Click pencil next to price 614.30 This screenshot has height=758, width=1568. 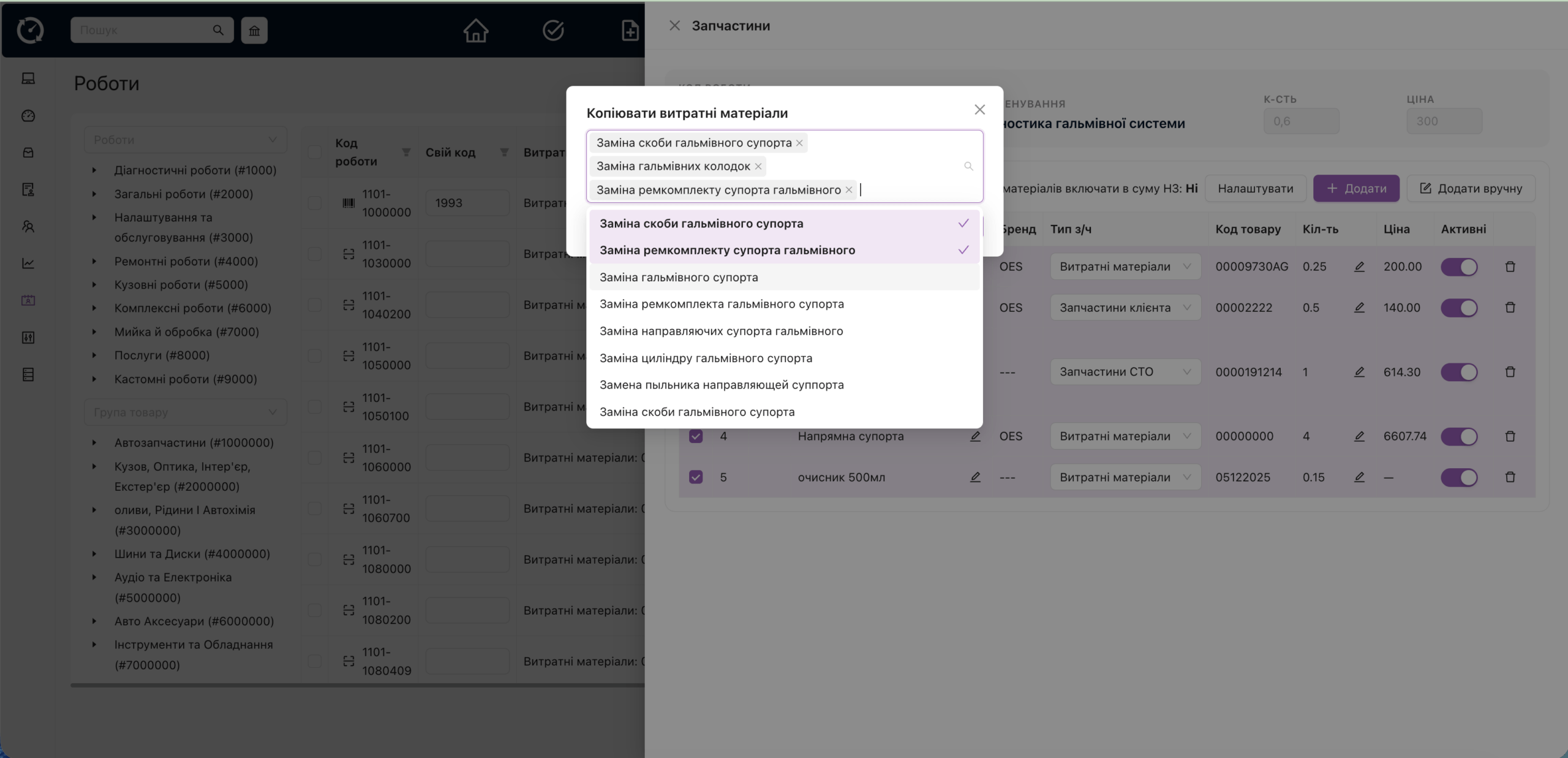pyautogui.click(x=1359, y=372)
